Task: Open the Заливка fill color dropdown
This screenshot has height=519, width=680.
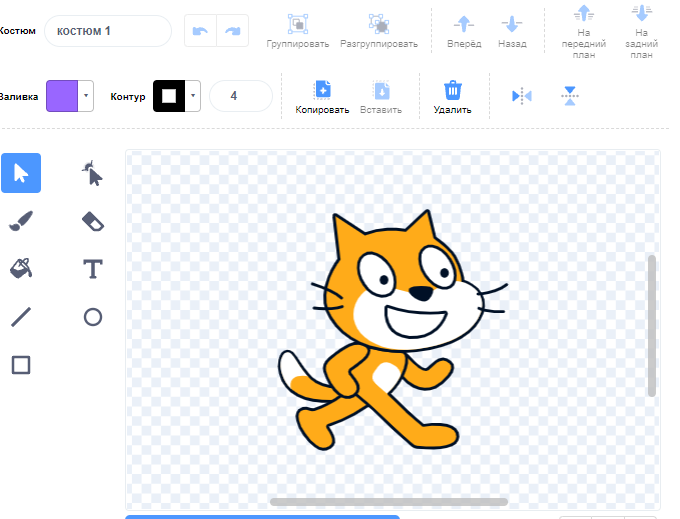Action: (86, 96)
